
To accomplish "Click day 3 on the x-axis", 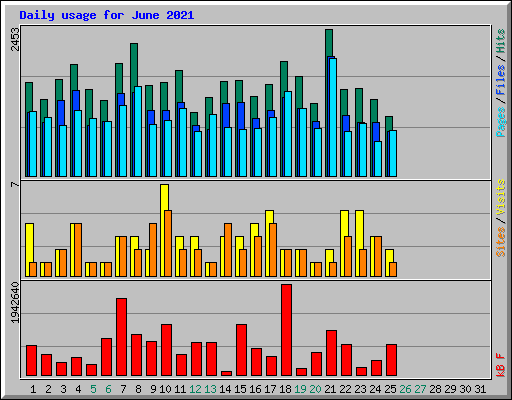I will [63, 389].
